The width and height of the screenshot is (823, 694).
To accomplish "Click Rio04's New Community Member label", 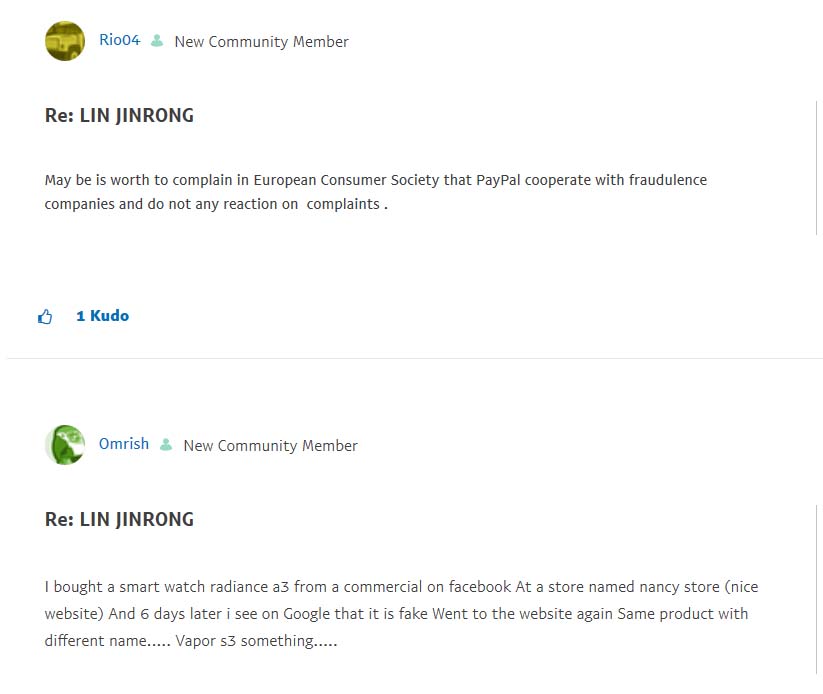I will coord(261,42).
